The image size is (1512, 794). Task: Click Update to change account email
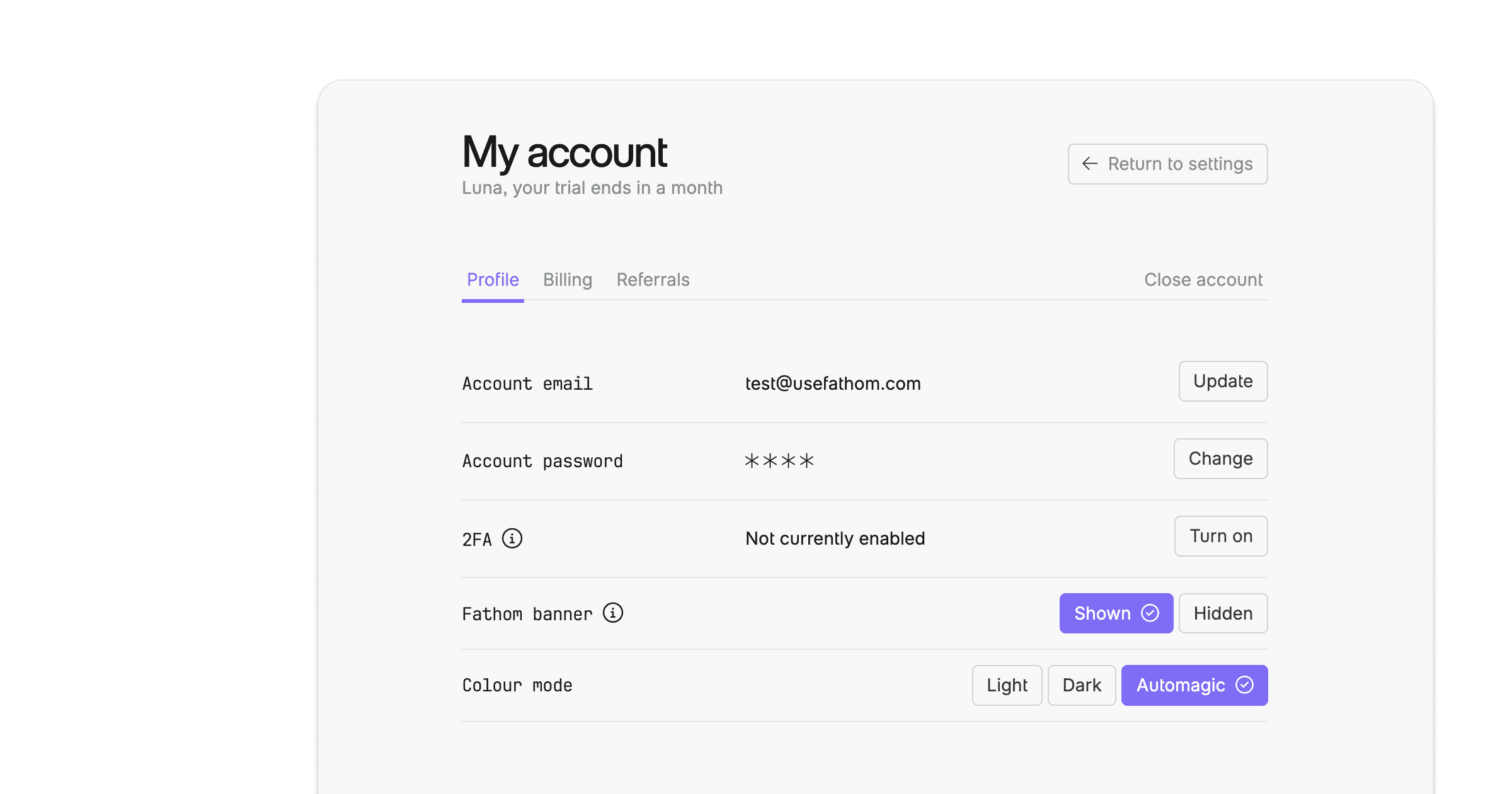pyautogui.click(x=1223, y=381)
